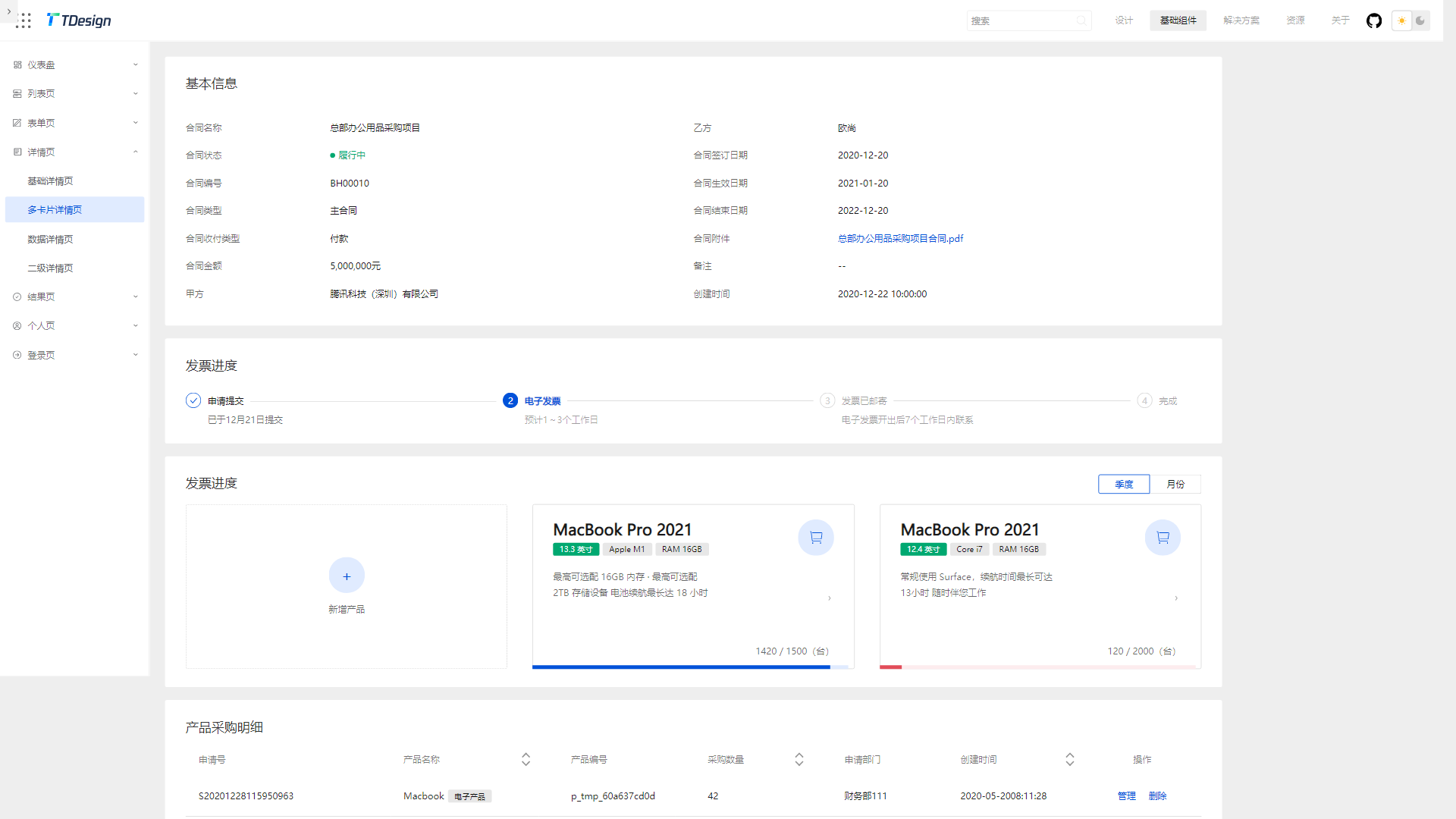Sort by 创建时间 column arrows
The height and width of the screenshot is (819, 1456).
[x=1069, y=759]
